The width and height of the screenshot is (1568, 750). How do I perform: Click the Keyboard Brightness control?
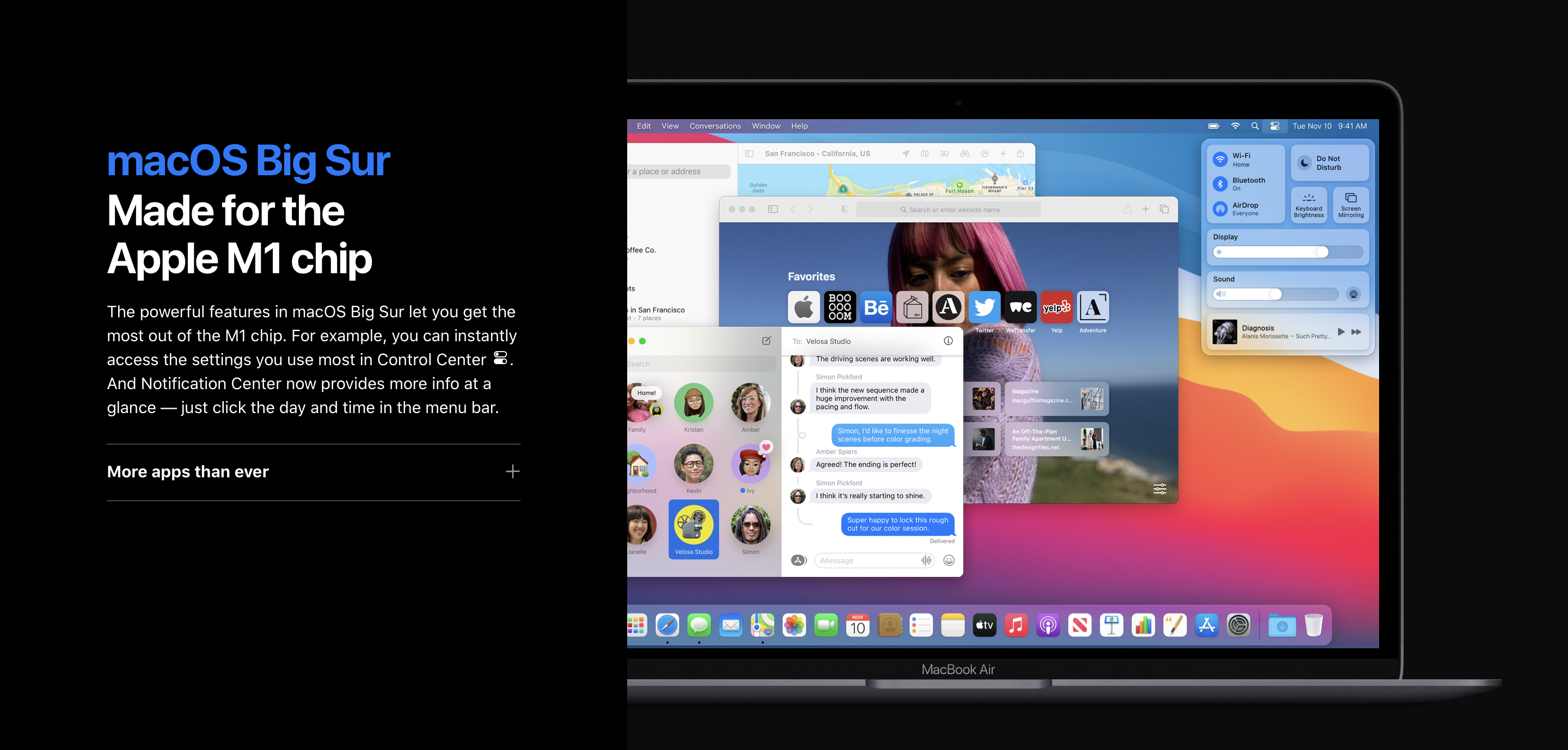pyautogui.click(x=1309, y=205)
